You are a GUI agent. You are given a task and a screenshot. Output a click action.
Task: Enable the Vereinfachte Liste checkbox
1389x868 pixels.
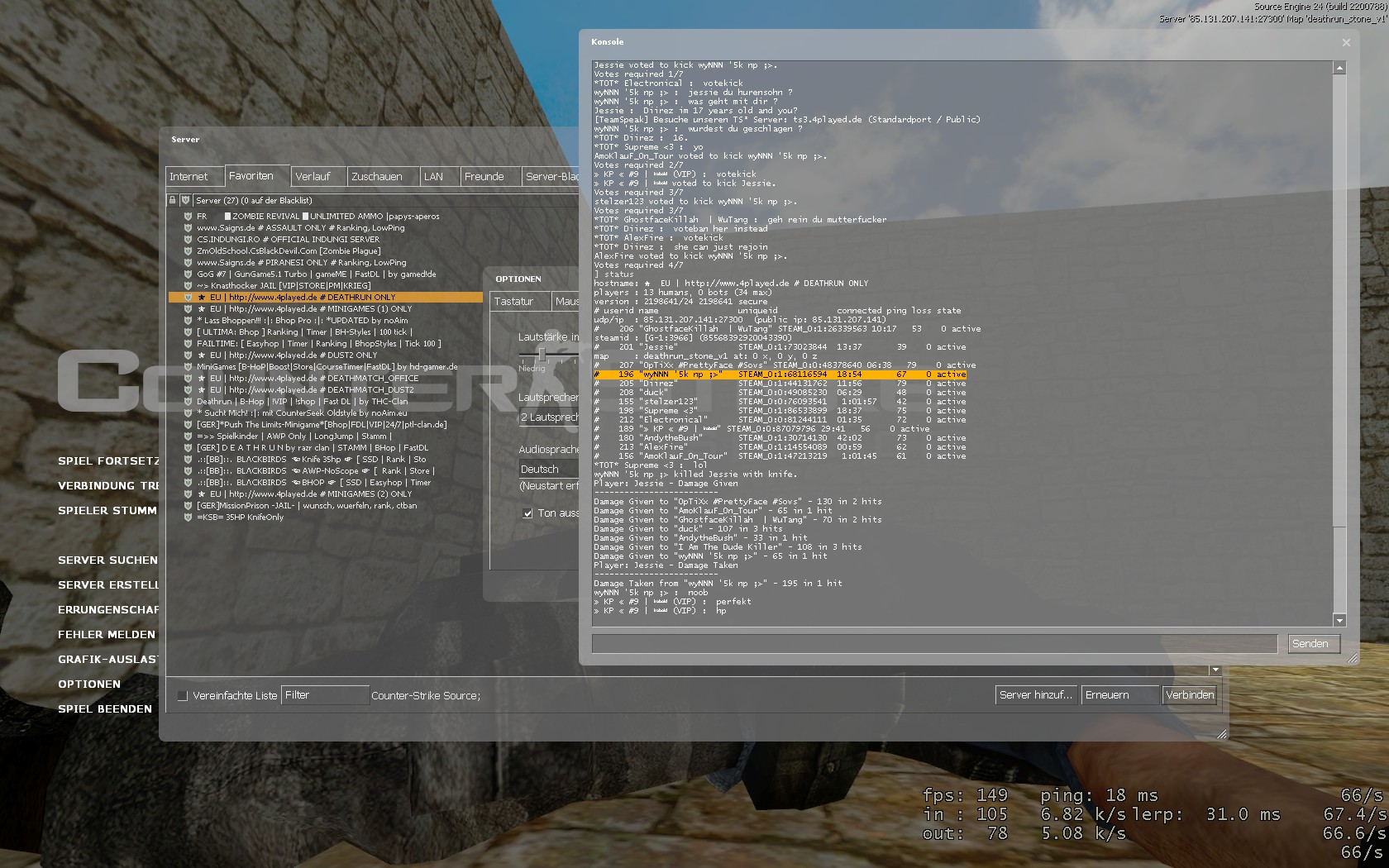[x=183, y=696]
